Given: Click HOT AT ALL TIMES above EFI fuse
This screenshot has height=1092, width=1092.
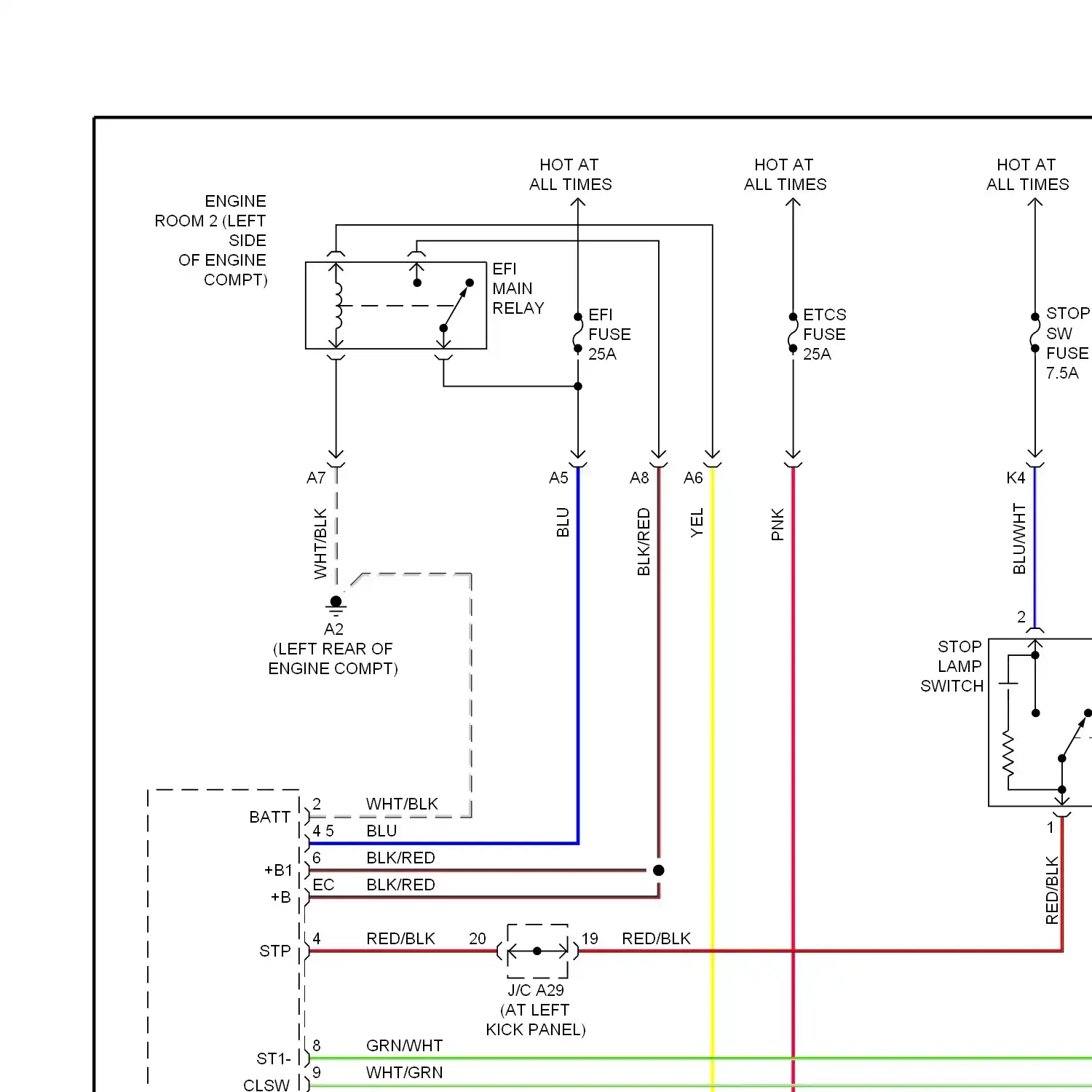Looking at the screenshot, I should [x=570, y=175].
